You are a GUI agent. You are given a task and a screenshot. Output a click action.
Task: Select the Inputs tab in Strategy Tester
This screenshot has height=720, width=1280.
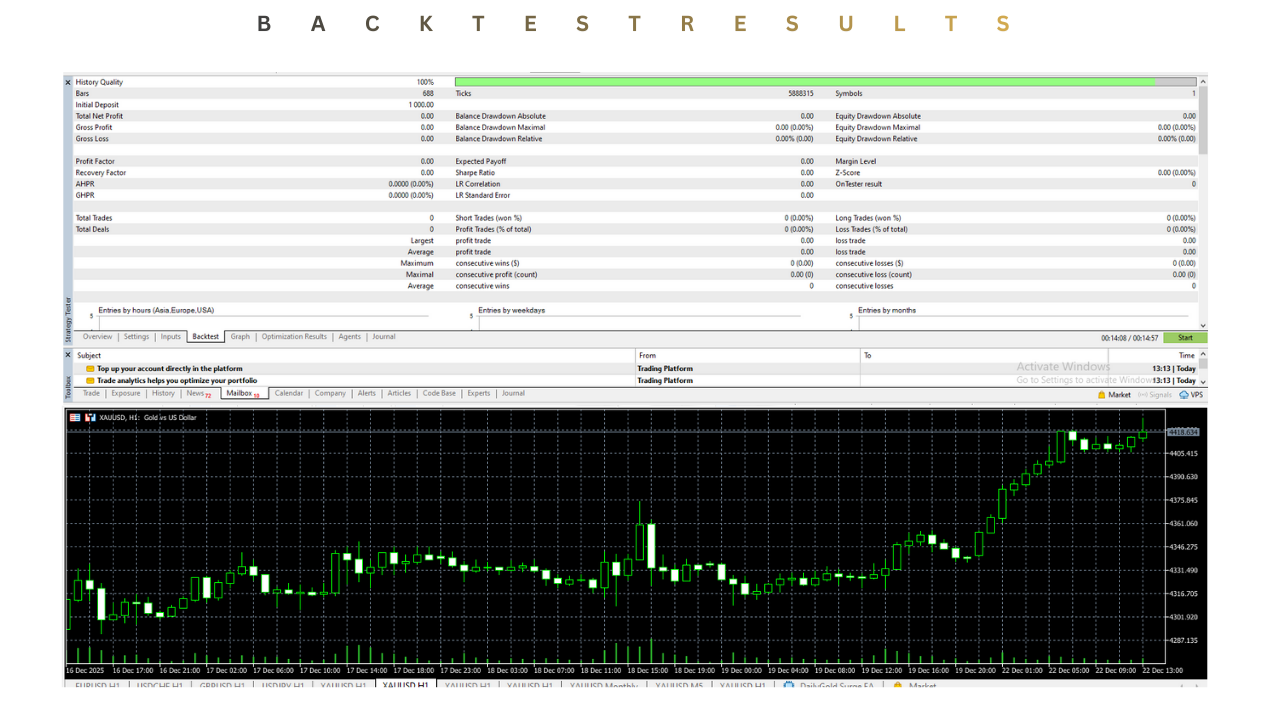[171, 337]
